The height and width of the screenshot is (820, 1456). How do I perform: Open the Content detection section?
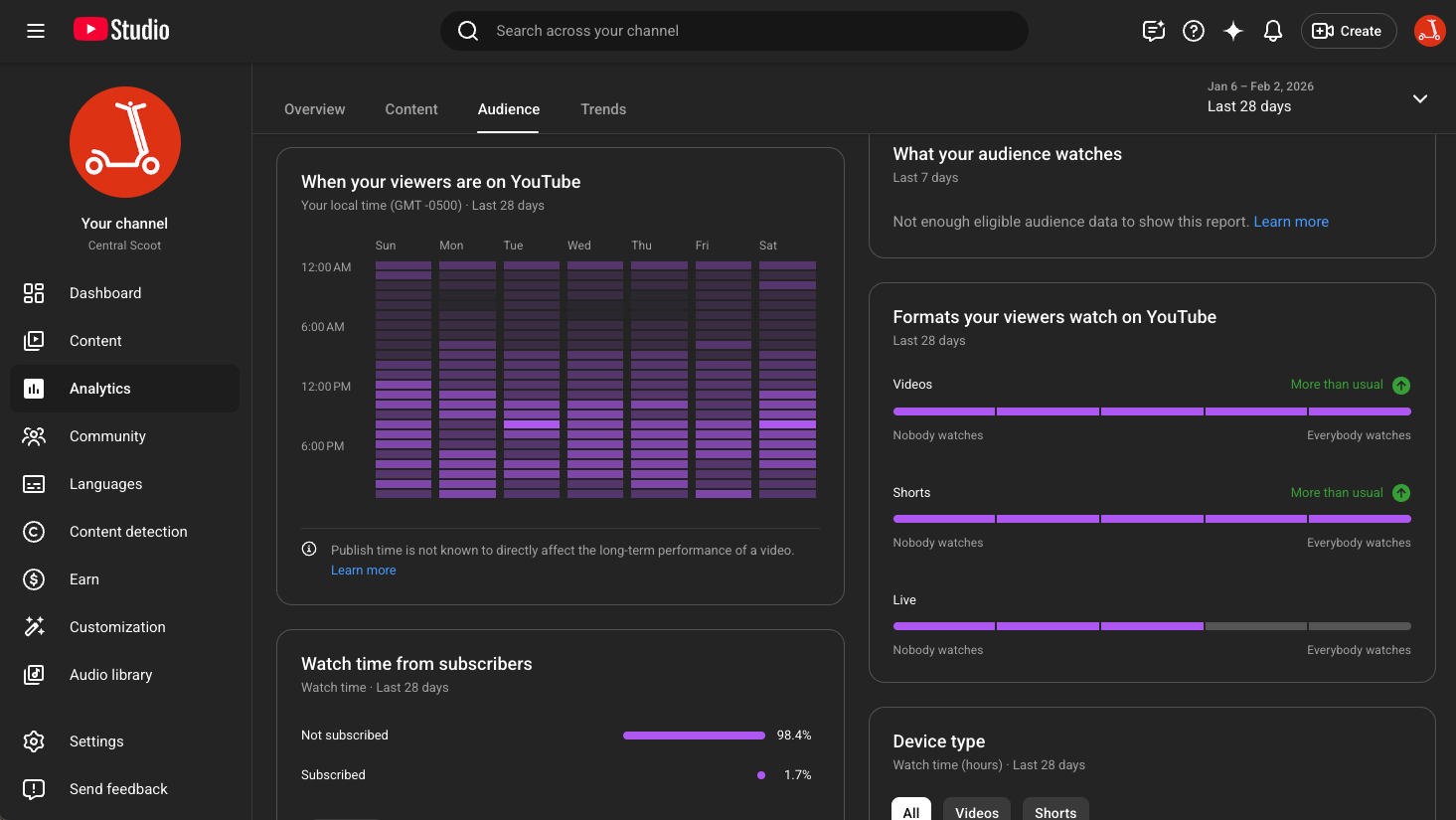[x=127, y=531]
